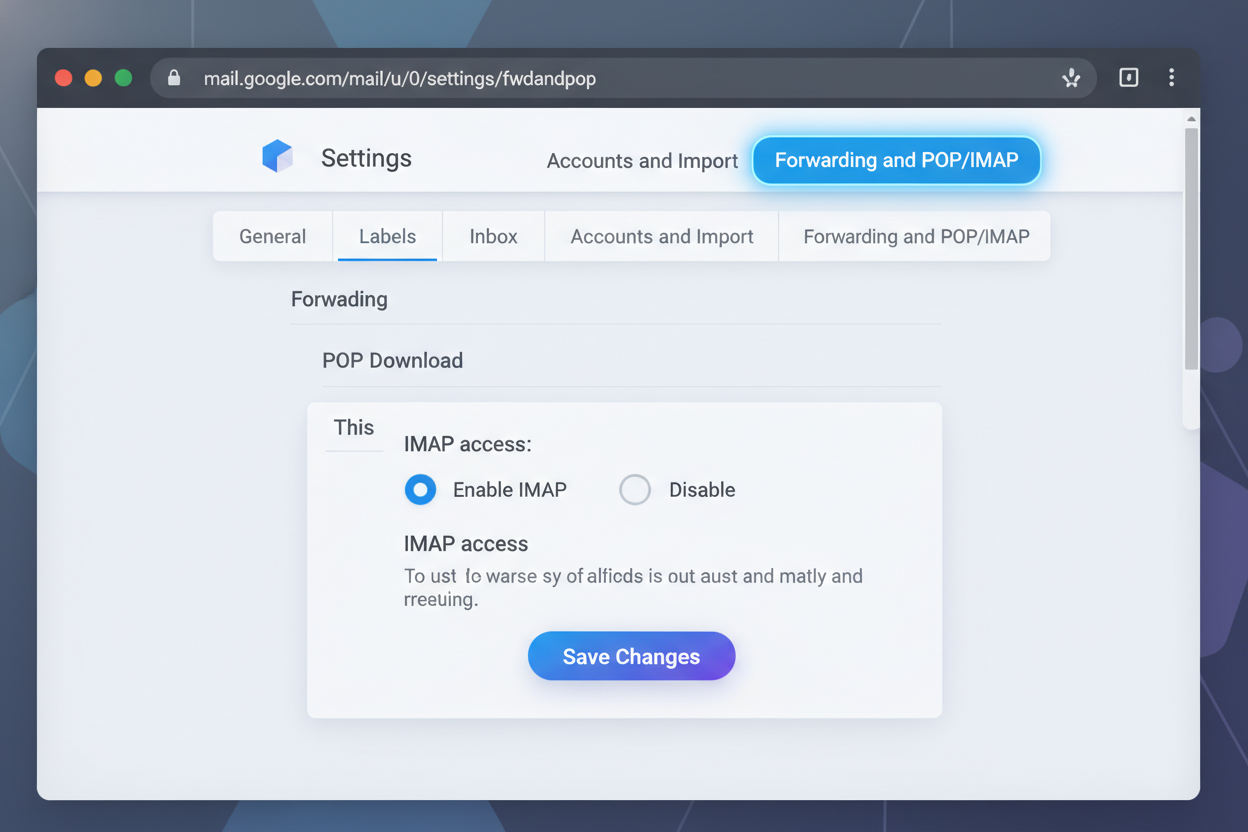Switch to the General tab
This screenshot has width=1248, height=832.
point(272,237)
